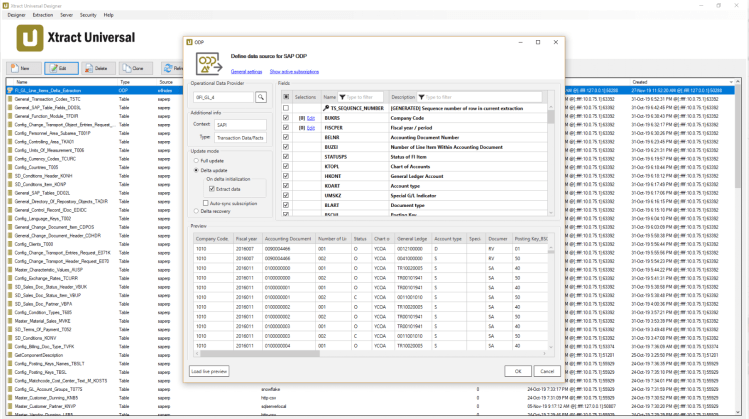Click the select-all icon in Fields header
This screenshot has width=749, height=419.
click(x=285, y=97)
